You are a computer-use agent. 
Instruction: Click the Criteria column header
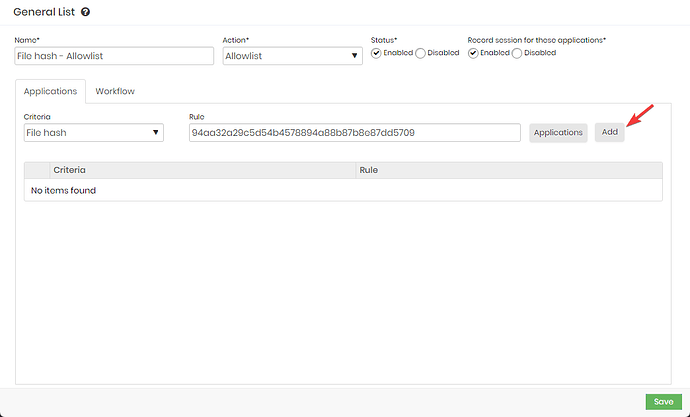pyautogui.click(x=202, y=170)
